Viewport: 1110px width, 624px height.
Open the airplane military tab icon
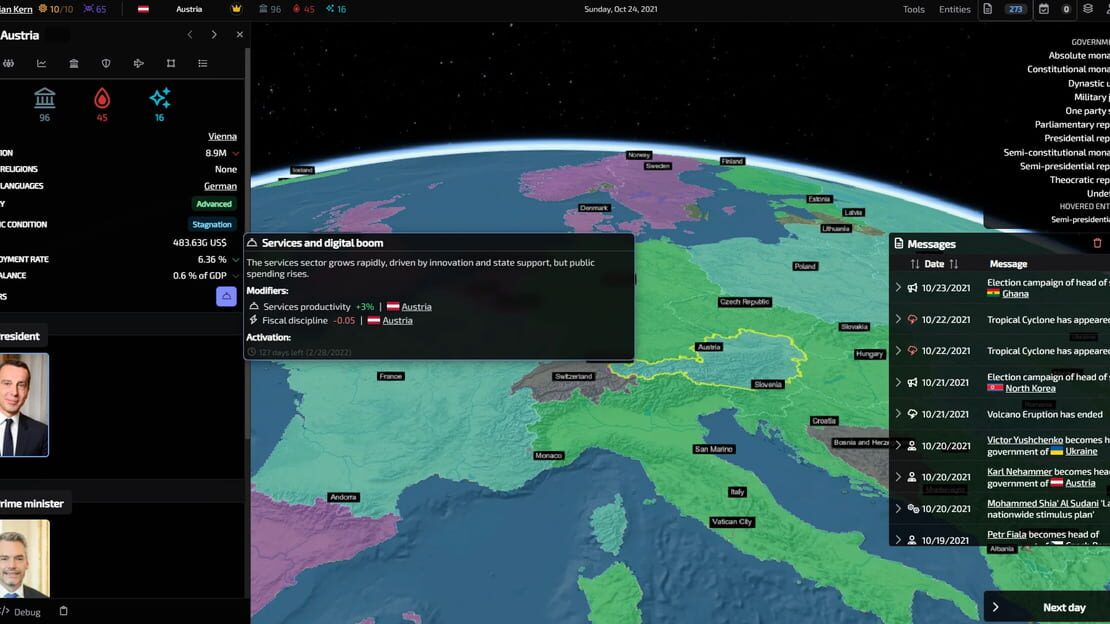tap(139, 64)
